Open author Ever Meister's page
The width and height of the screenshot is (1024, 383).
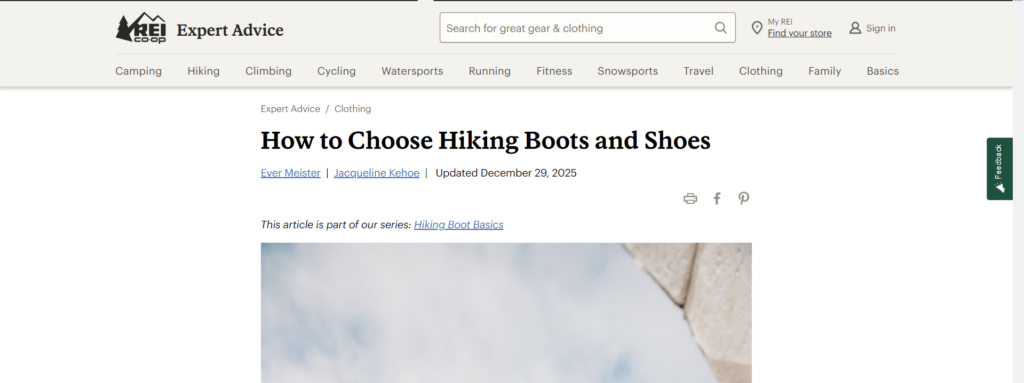(290, 173)
